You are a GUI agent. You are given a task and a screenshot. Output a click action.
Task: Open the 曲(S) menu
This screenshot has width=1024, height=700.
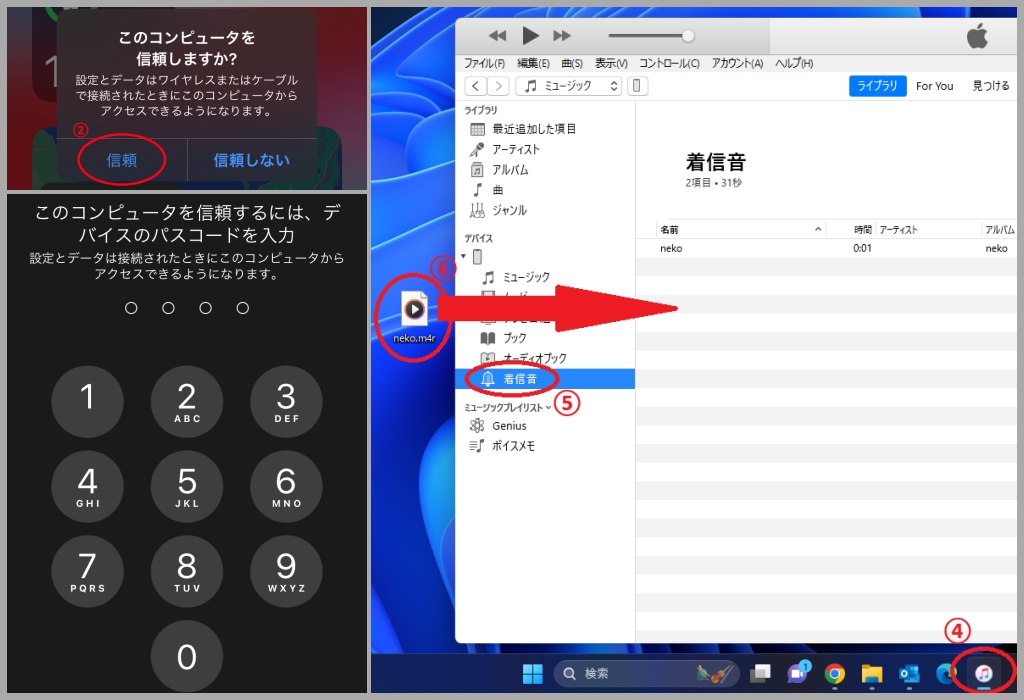pyautogui.click(x=572, y=63)
